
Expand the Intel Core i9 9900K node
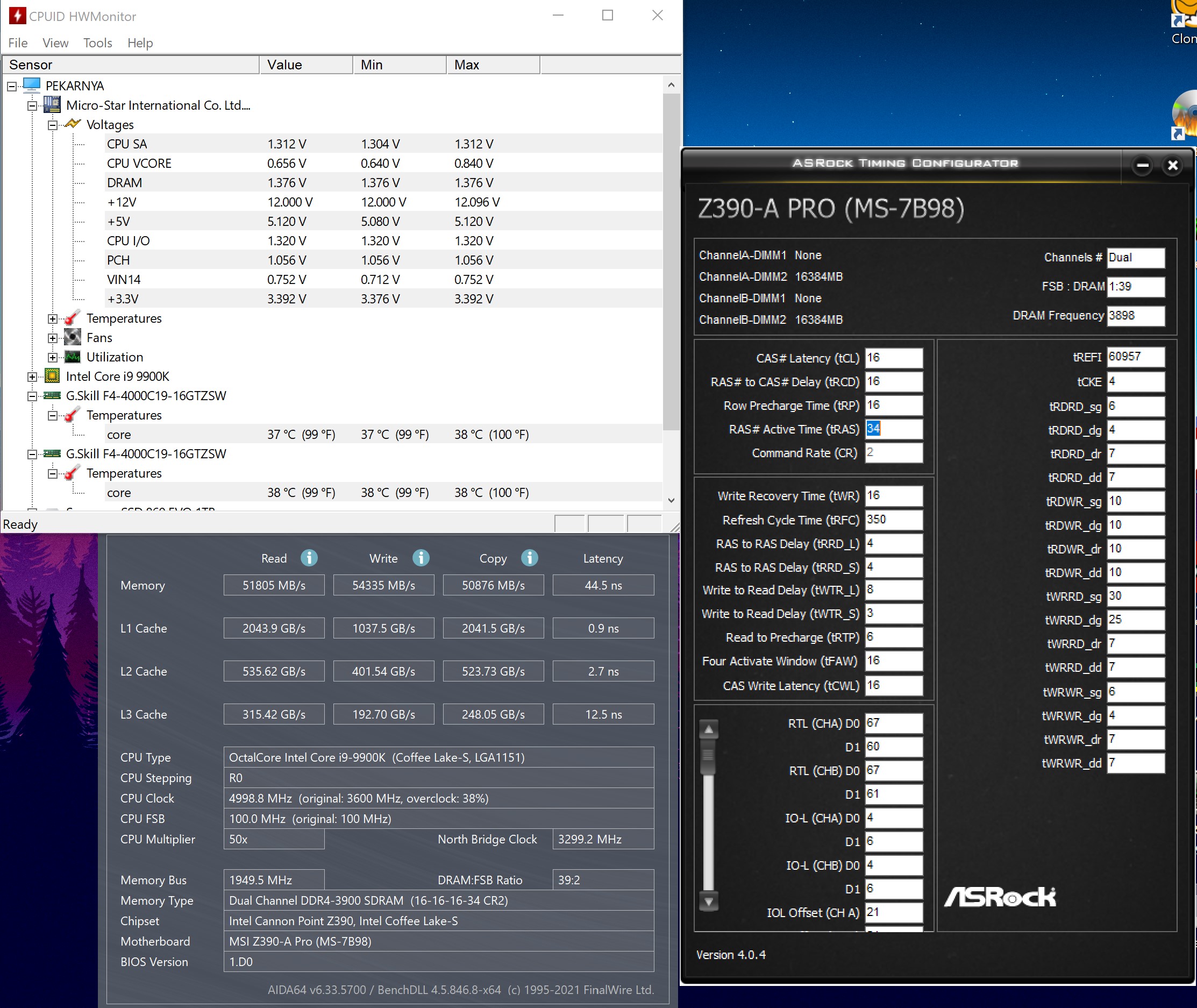(x=32, y=377)
